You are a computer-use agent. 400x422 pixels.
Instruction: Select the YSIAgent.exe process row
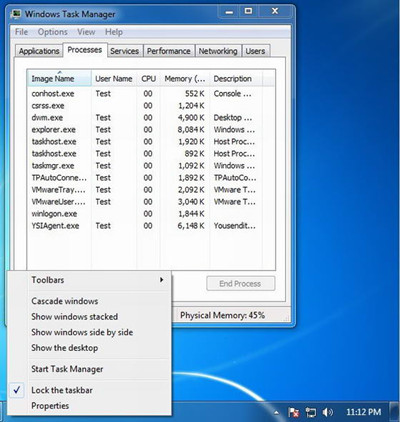pos(151,226)
